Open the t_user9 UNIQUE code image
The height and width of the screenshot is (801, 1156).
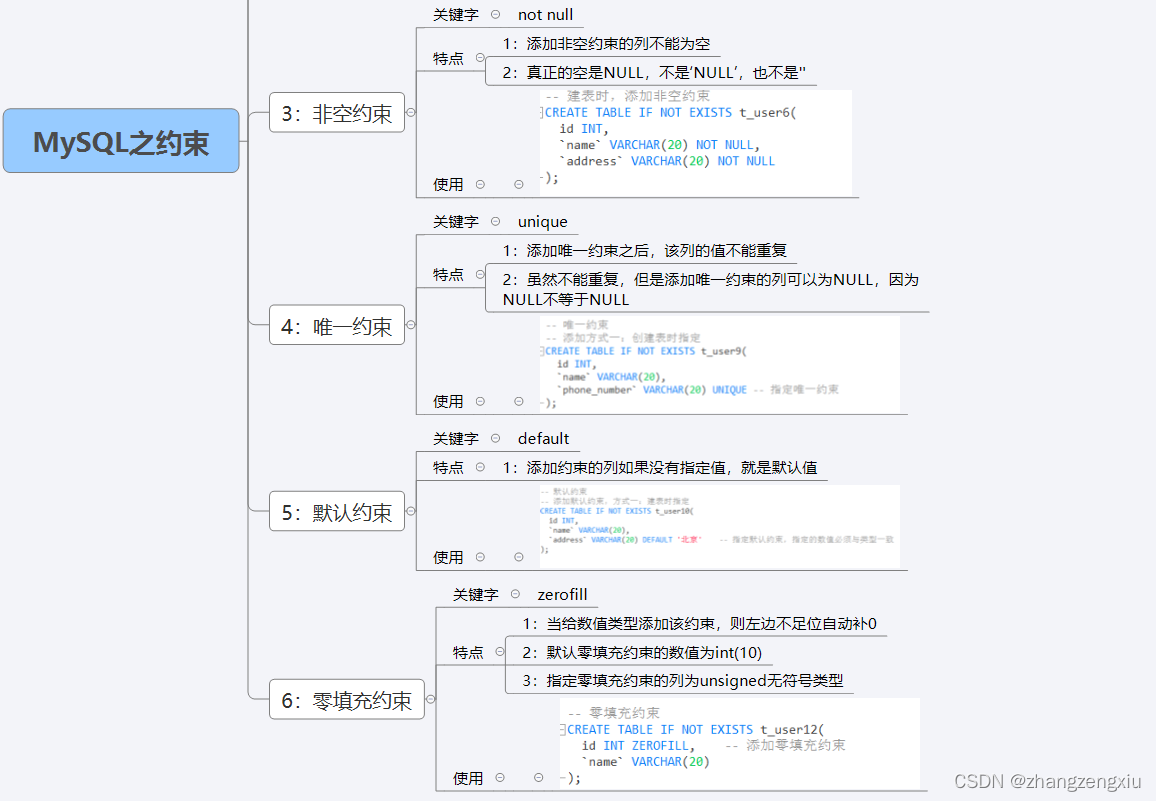[x=720, y=364]
